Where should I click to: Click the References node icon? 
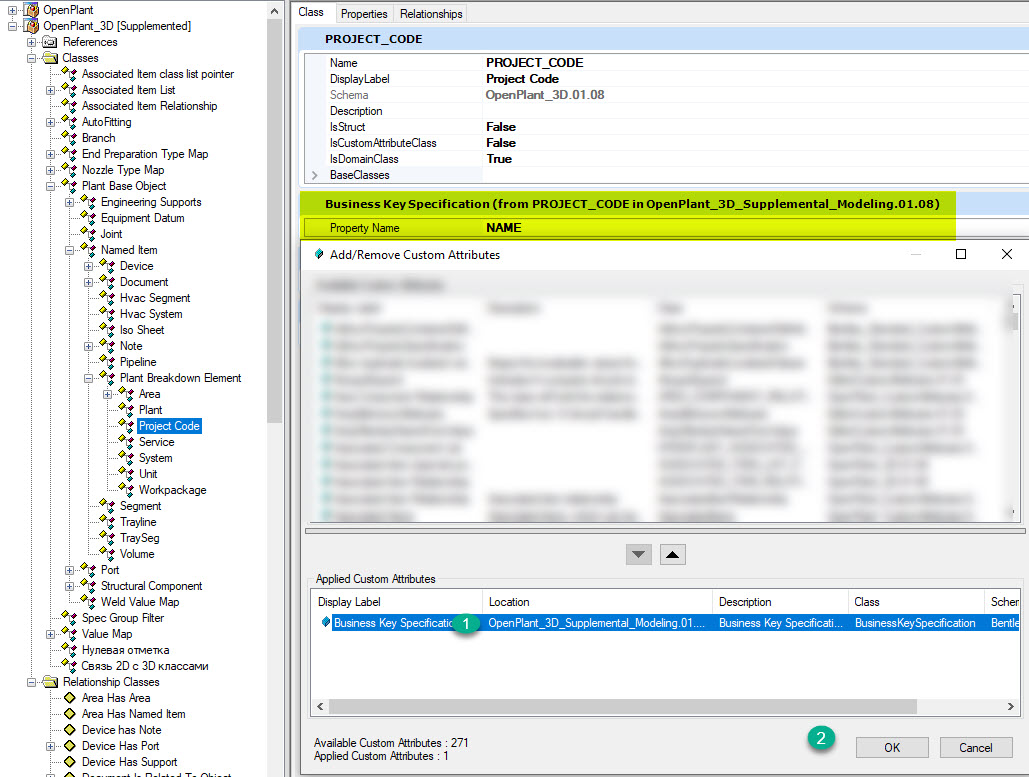pyautogui.click(x=50, y=42)
